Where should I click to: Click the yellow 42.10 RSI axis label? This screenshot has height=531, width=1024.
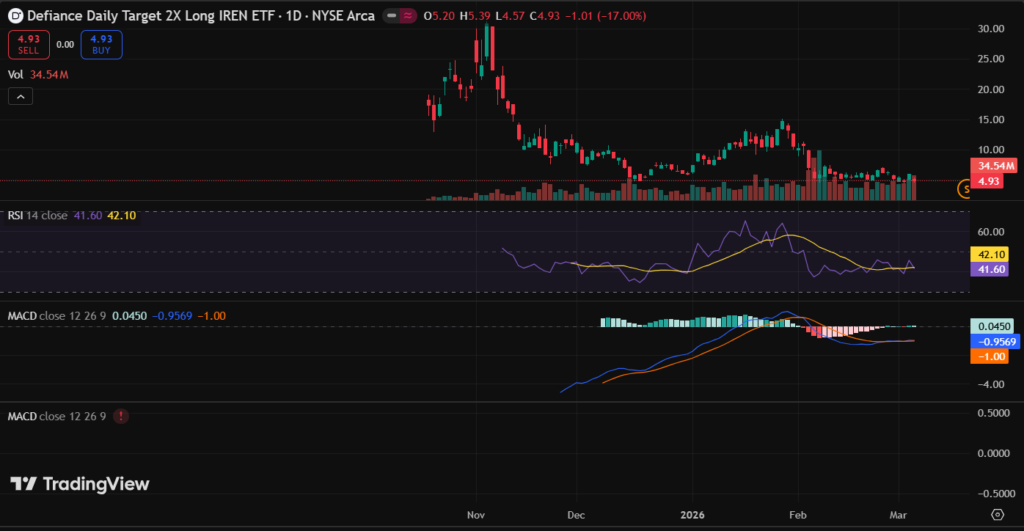(x=989, y=255)
